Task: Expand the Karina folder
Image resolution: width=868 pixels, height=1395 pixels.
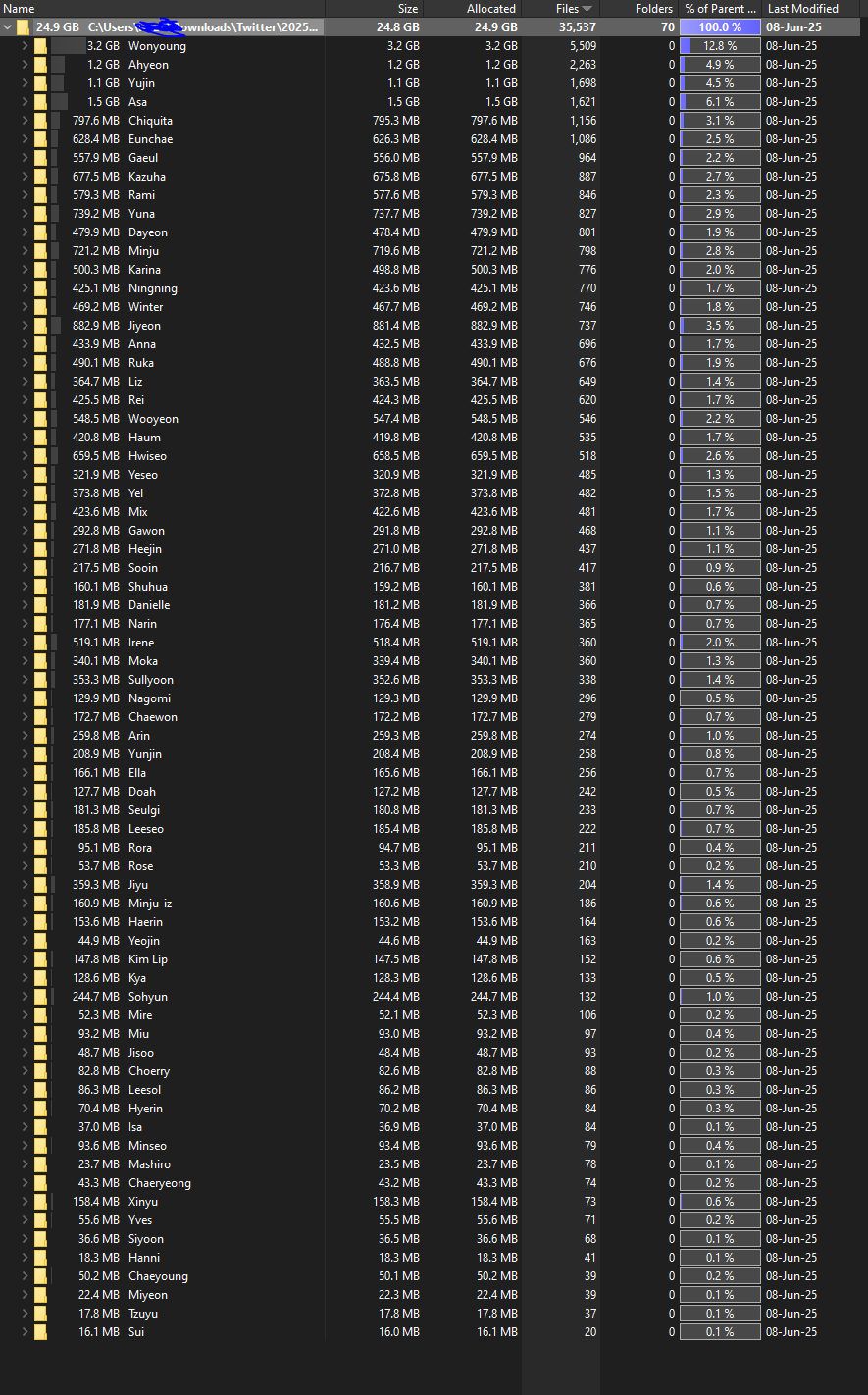Action: [x=26, y=270]
